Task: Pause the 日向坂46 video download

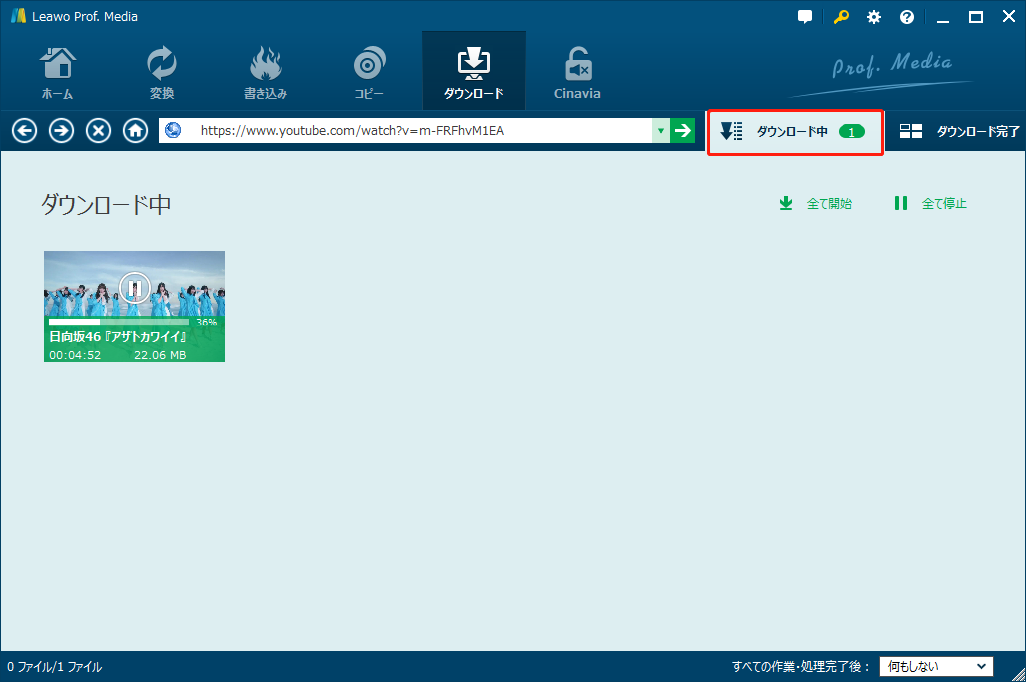Action: pyautogui.click(x=135, y=288)
